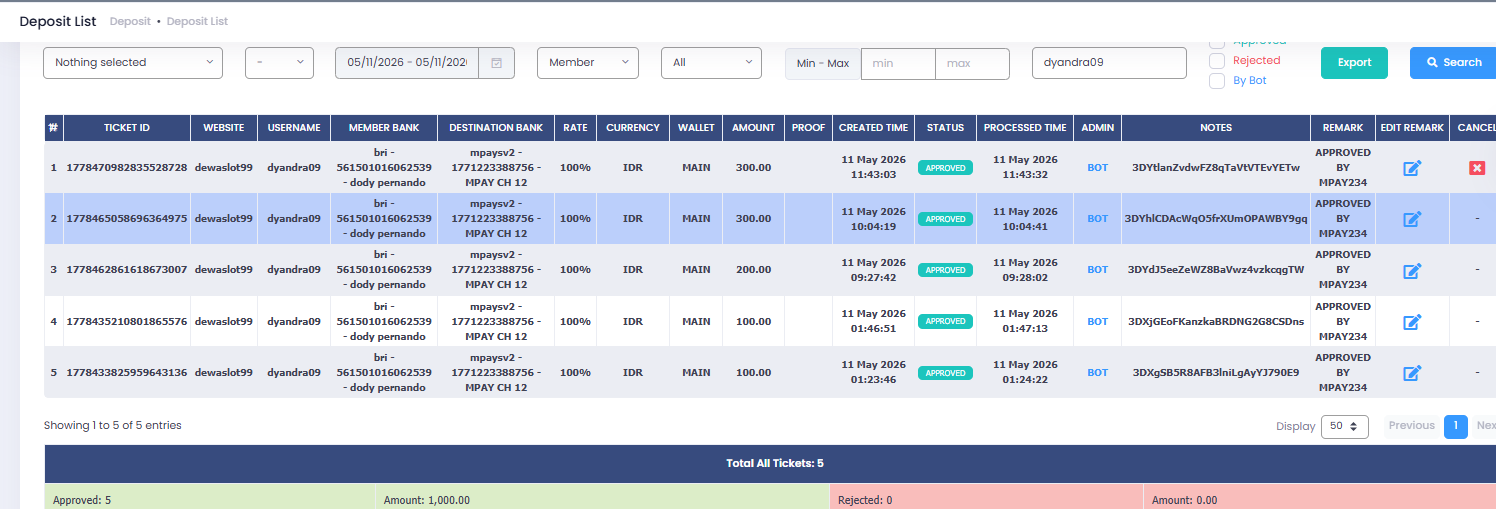Click APPROVED badge in 01:46:51 row

pyautogui.click(x=945, y=322)
